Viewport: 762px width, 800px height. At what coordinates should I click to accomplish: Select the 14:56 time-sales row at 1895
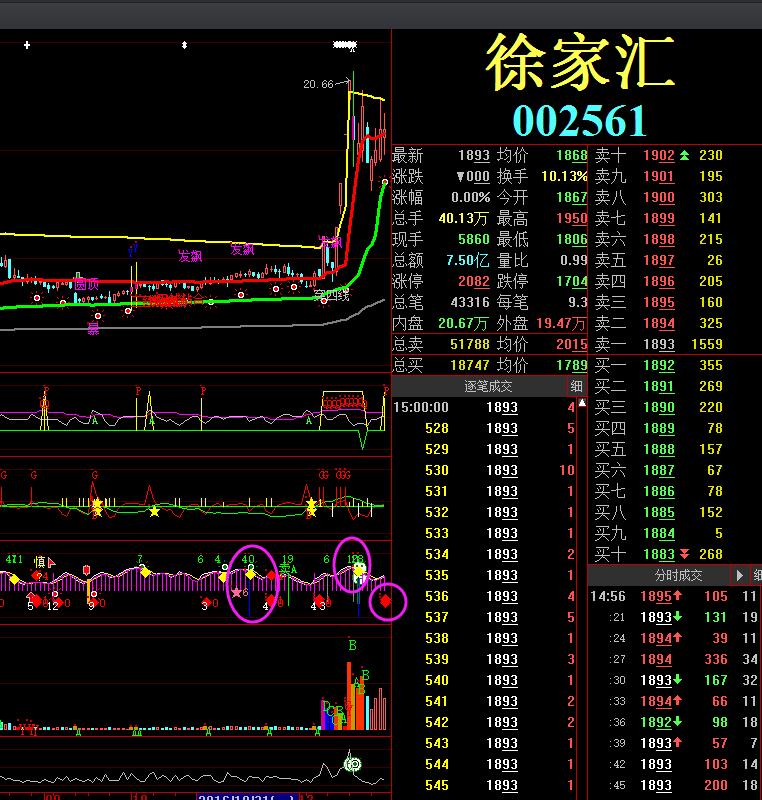click(674, 596)
